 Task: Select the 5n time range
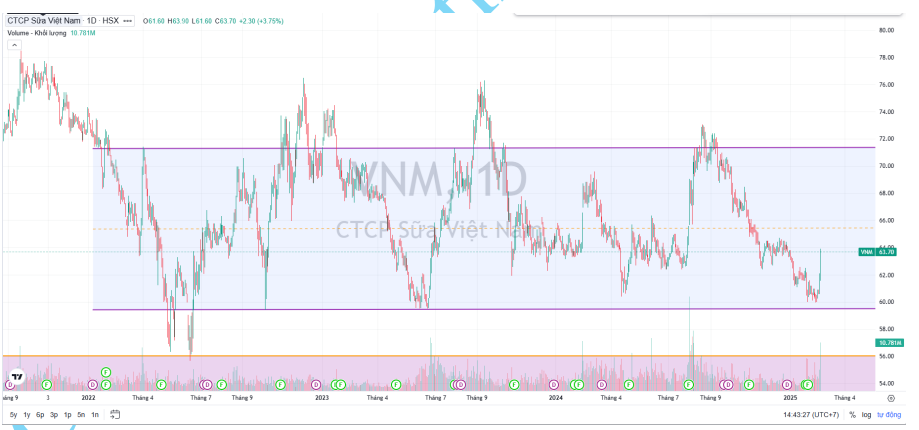[81, 415]
